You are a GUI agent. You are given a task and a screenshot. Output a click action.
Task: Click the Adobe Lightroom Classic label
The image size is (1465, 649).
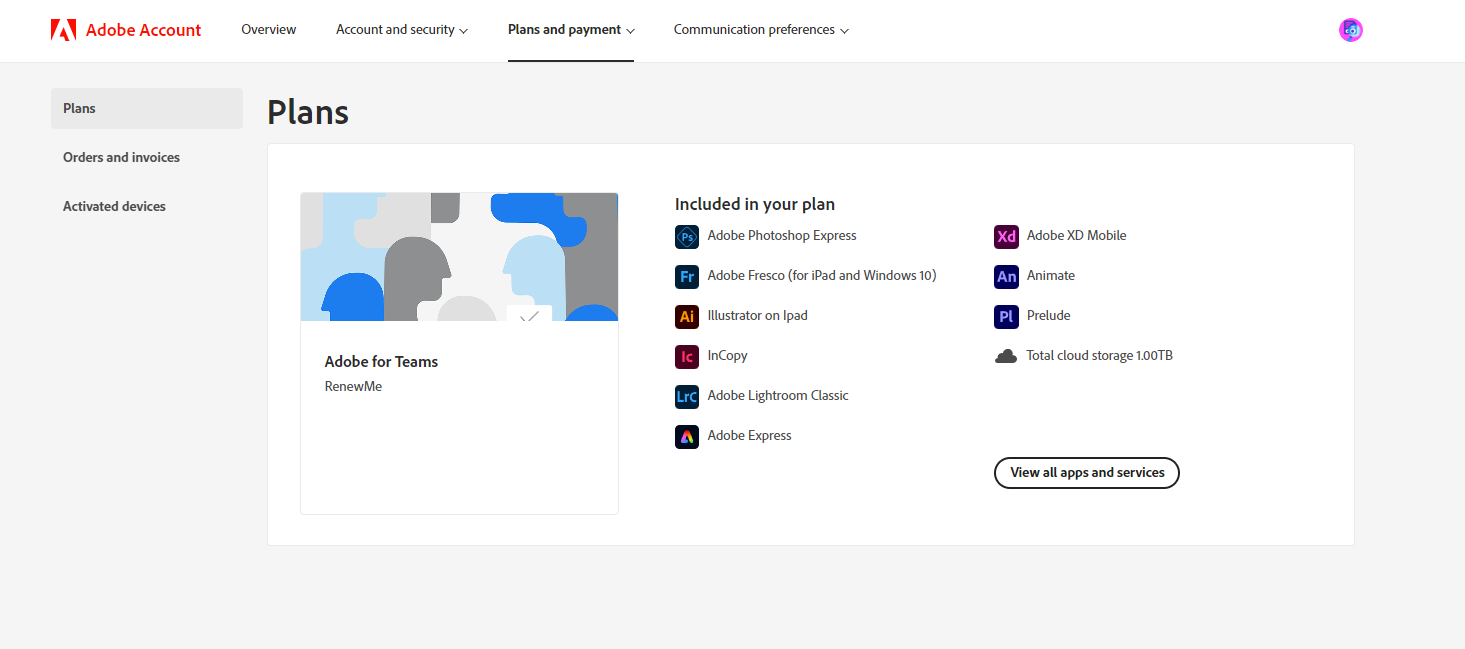(x=778, y=396)
